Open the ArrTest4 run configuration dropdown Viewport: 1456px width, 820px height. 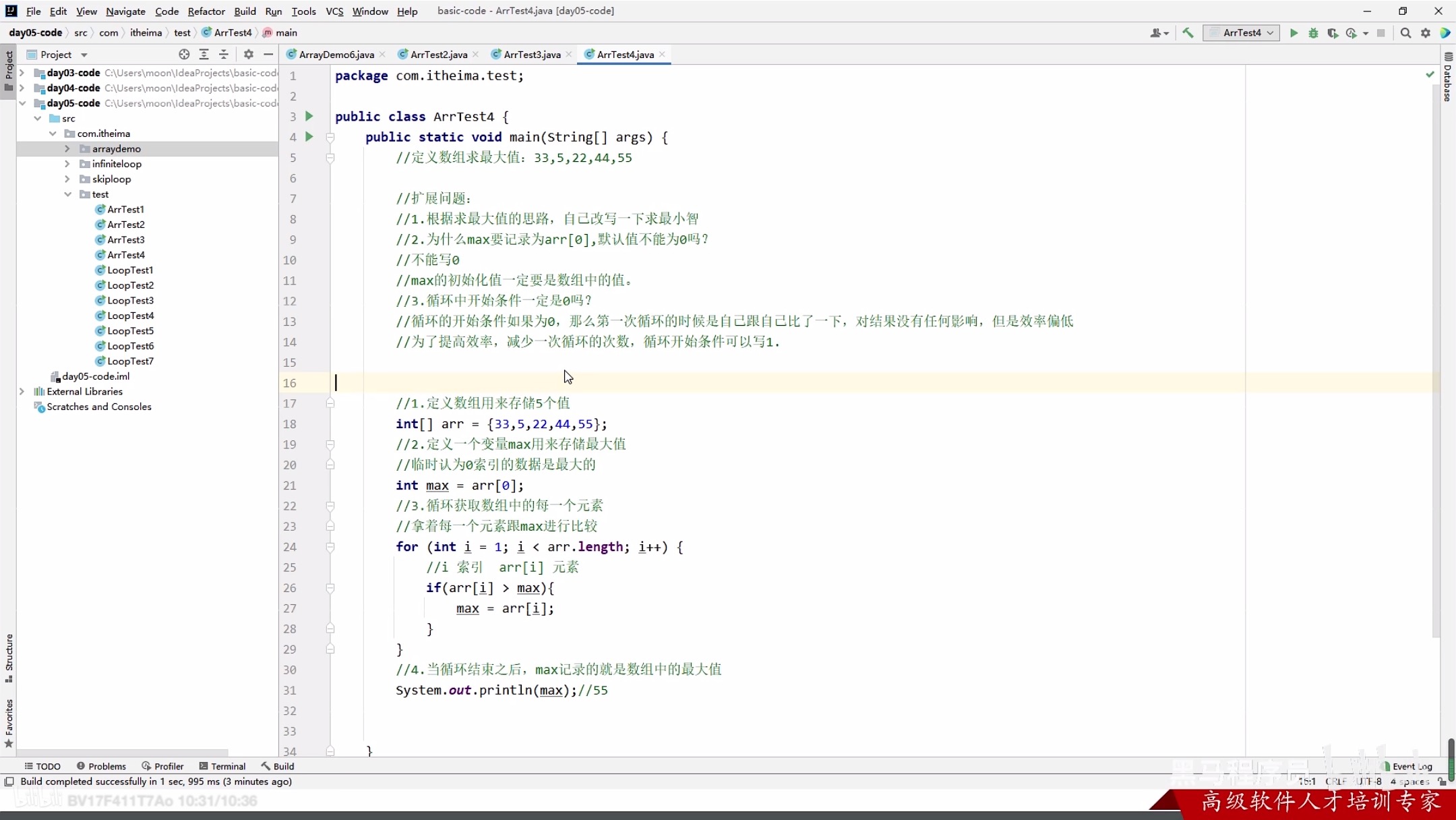(x=1242, y=32)
